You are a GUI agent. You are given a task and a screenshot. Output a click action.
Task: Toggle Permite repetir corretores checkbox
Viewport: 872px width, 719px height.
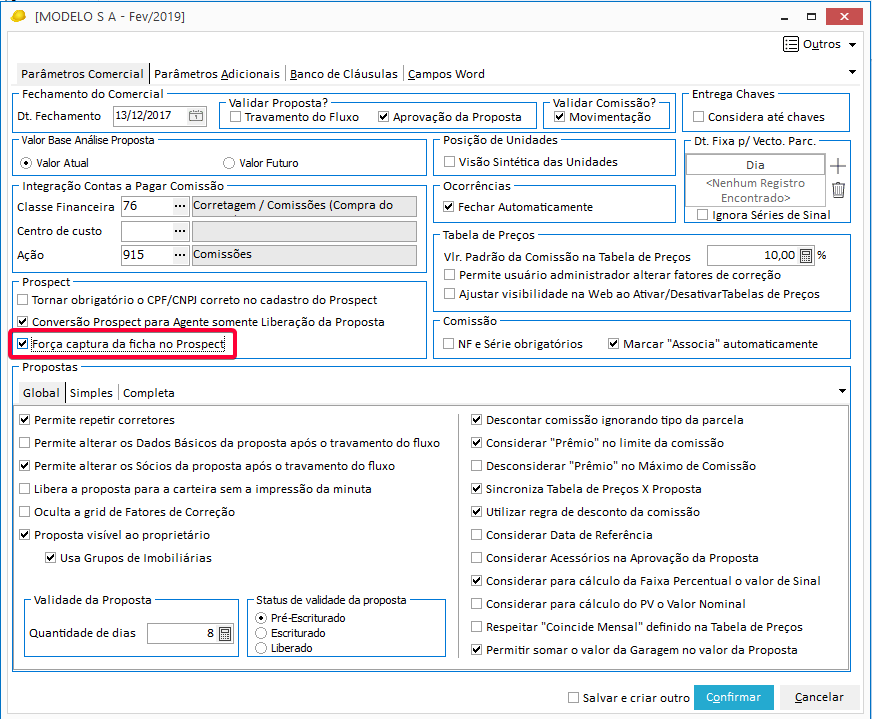point(26,420)
